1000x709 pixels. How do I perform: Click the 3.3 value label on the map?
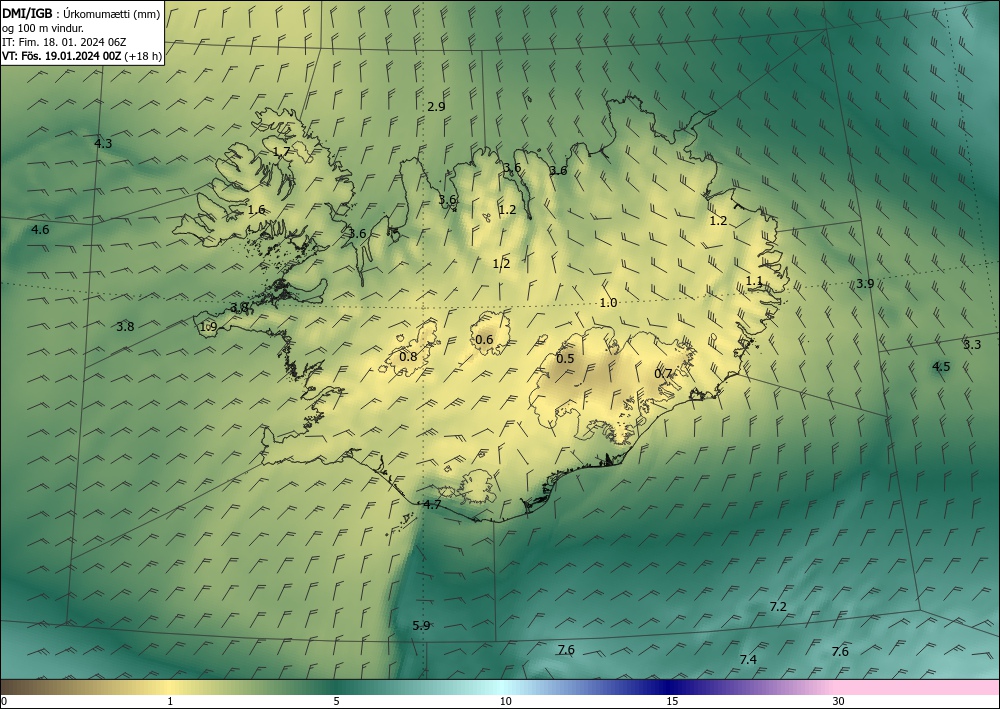(x=972, y=345)
